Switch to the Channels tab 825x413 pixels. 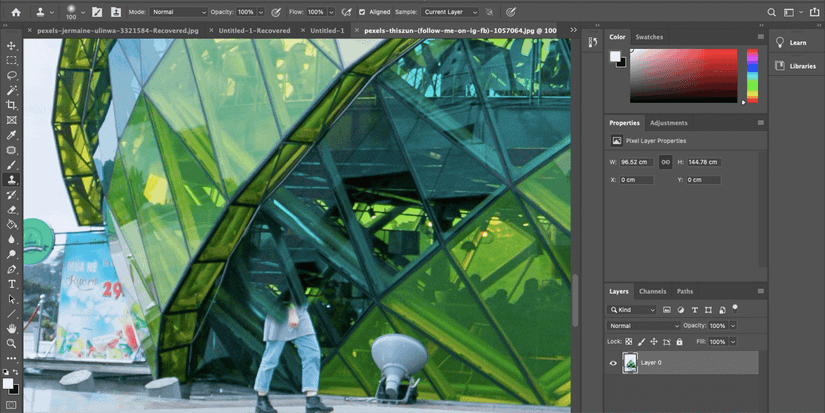652,291
